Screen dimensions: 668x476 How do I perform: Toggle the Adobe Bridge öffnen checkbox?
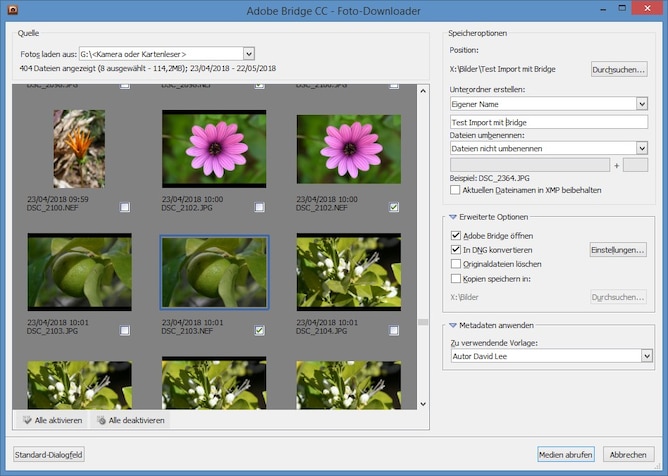coord(456,235)
